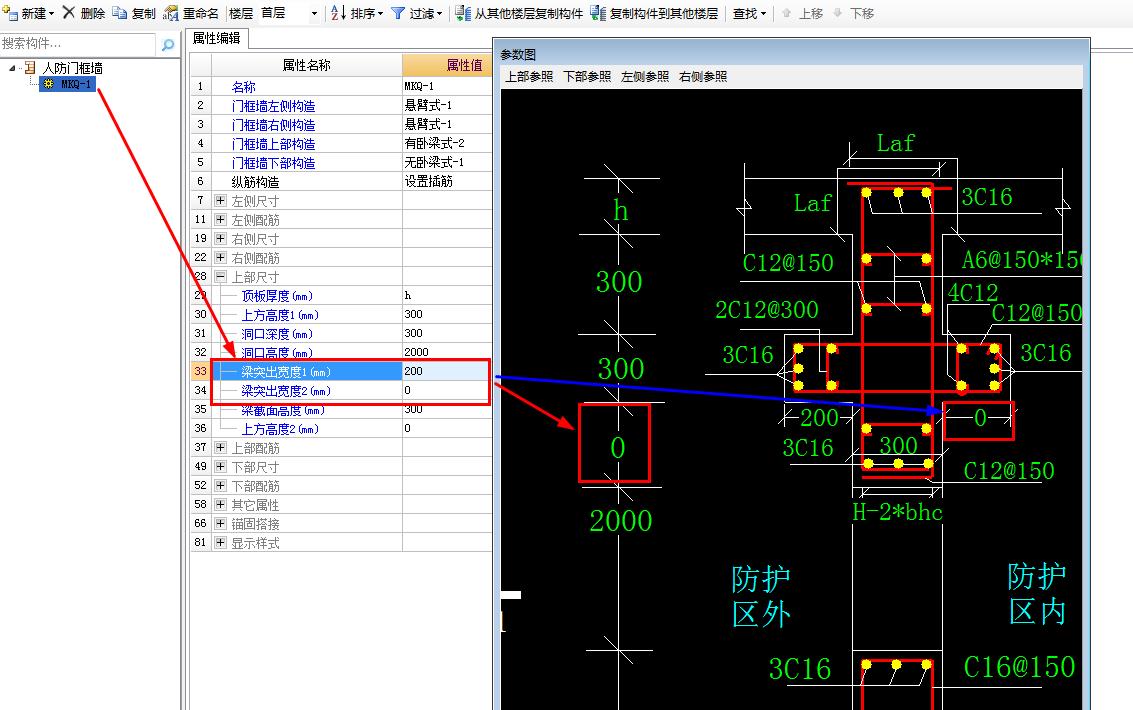This screenshot has width=1133, height=710.
Task: Expand the 下部配筋 group
Action: 220,485
